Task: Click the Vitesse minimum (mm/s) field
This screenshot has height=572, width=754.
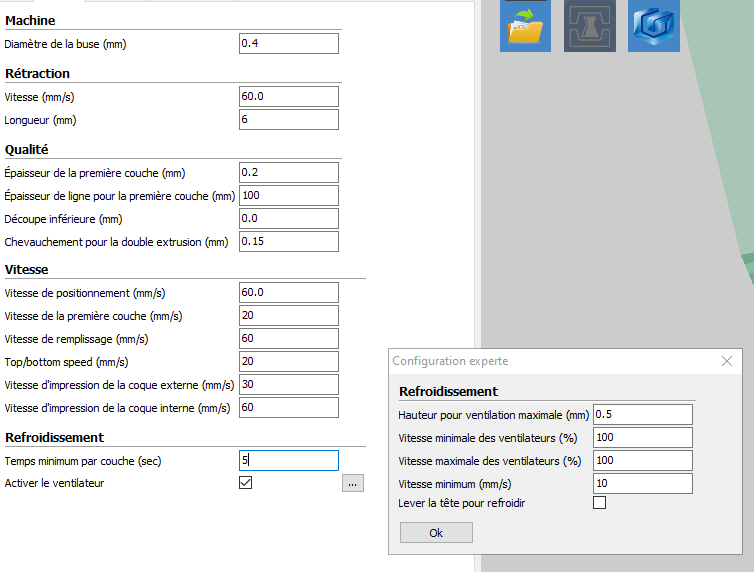Action: click(643, 484)
